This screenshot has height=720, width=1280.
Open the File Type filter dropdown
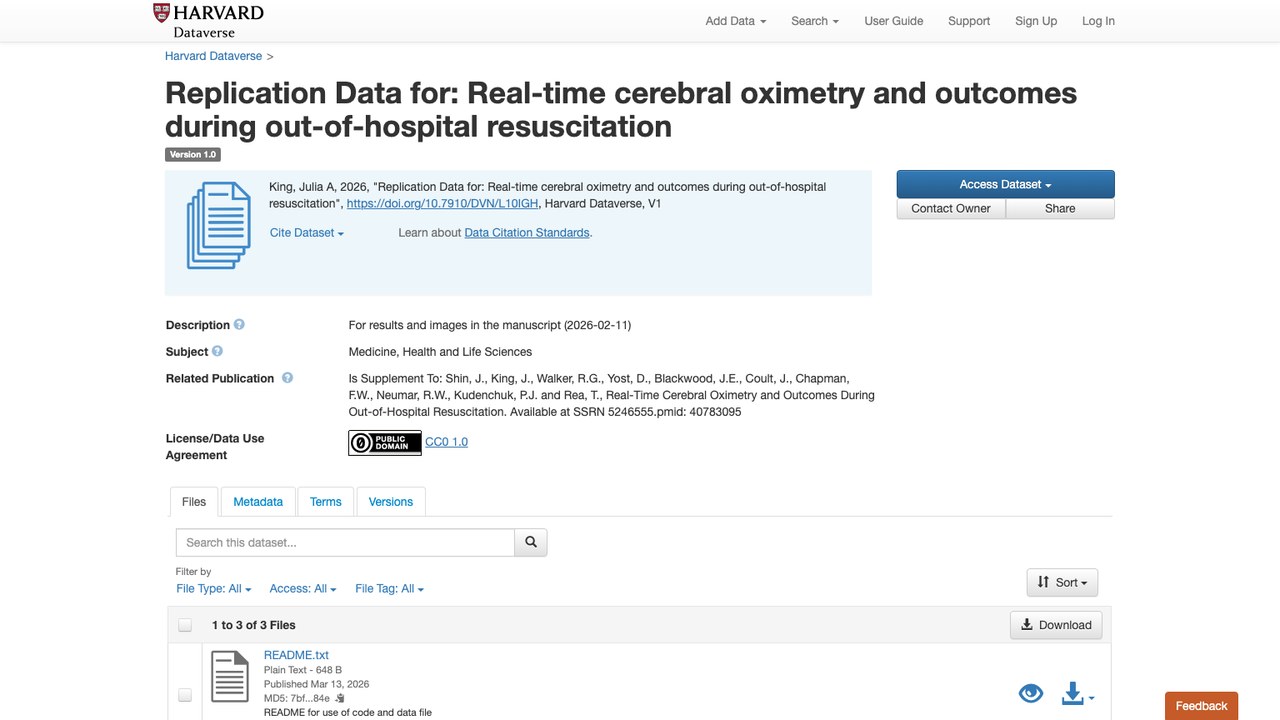[214, 589]
